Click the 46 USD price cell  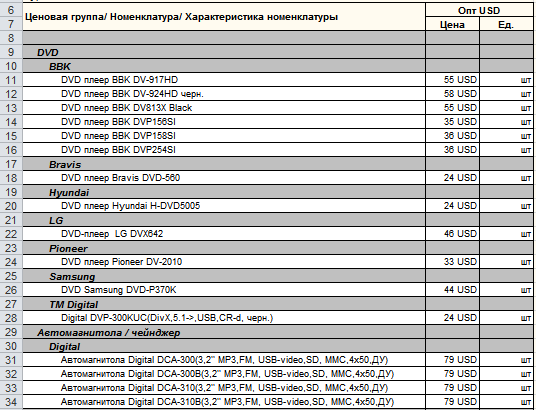click(x=452, y=234)
